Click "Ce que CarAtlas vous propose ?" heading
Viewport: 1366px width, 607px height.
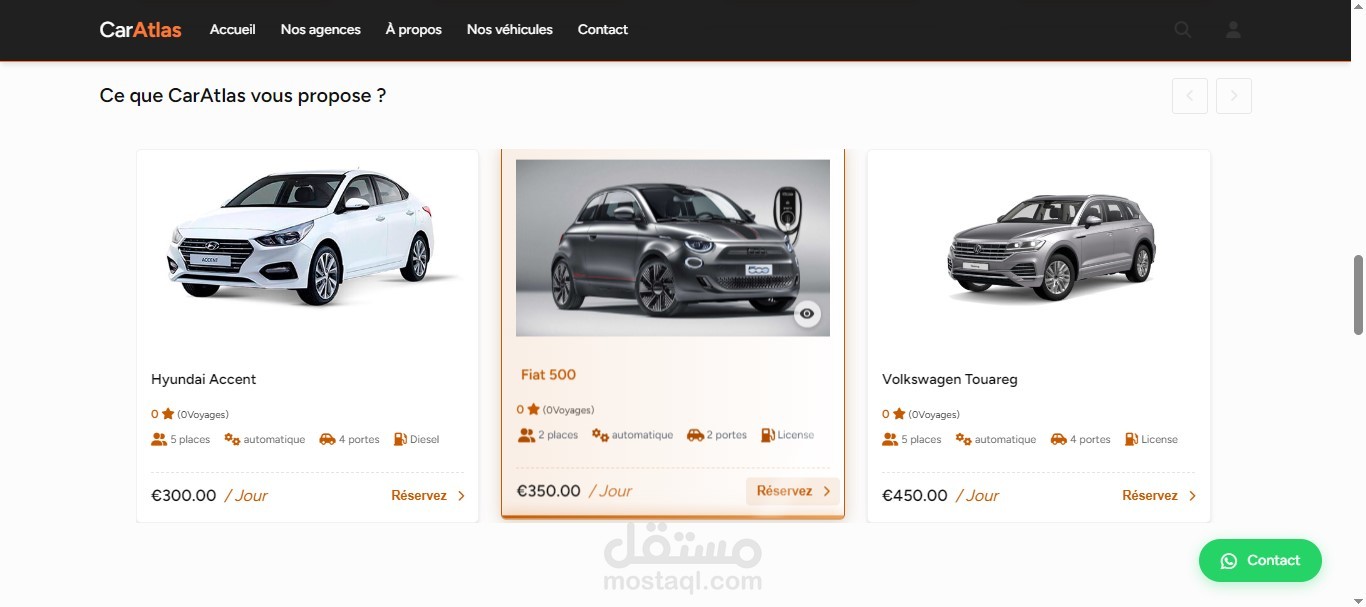(x=243, y=96)
